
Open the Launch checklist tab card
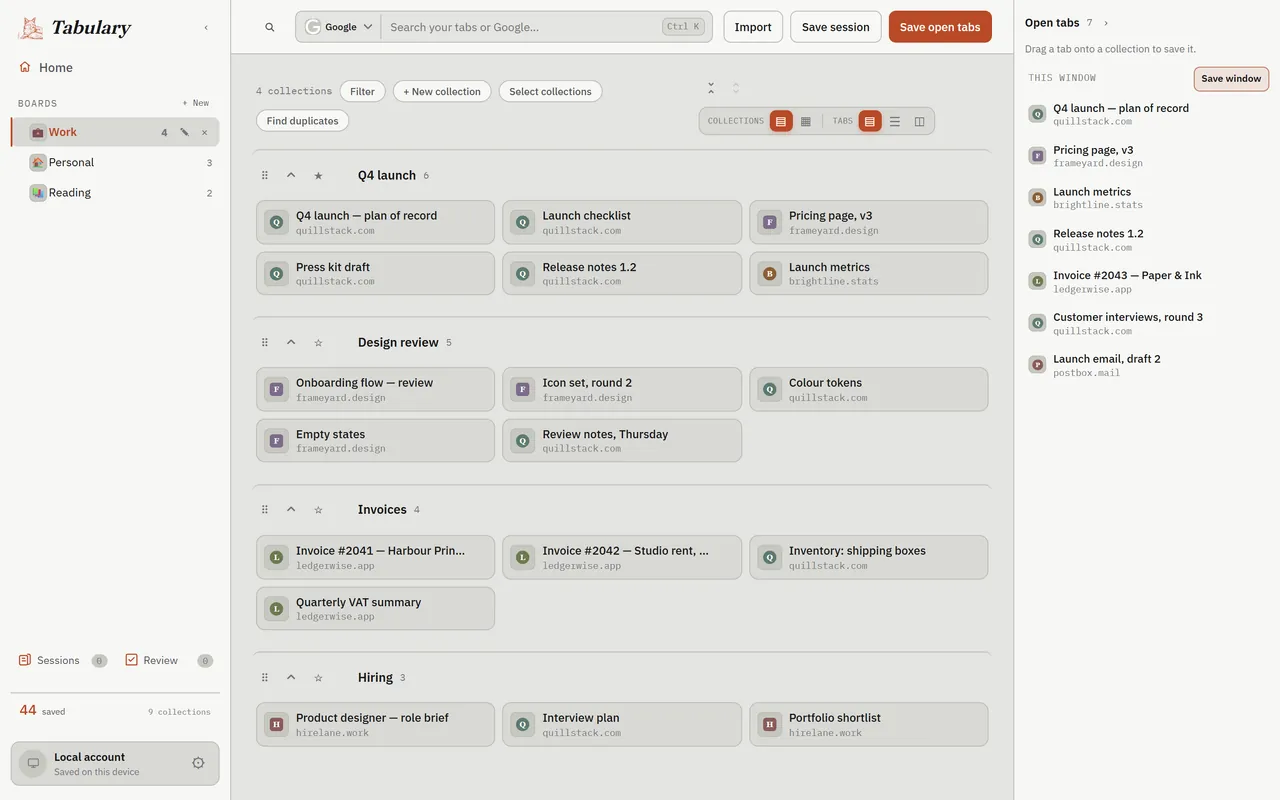coord(622,222)
